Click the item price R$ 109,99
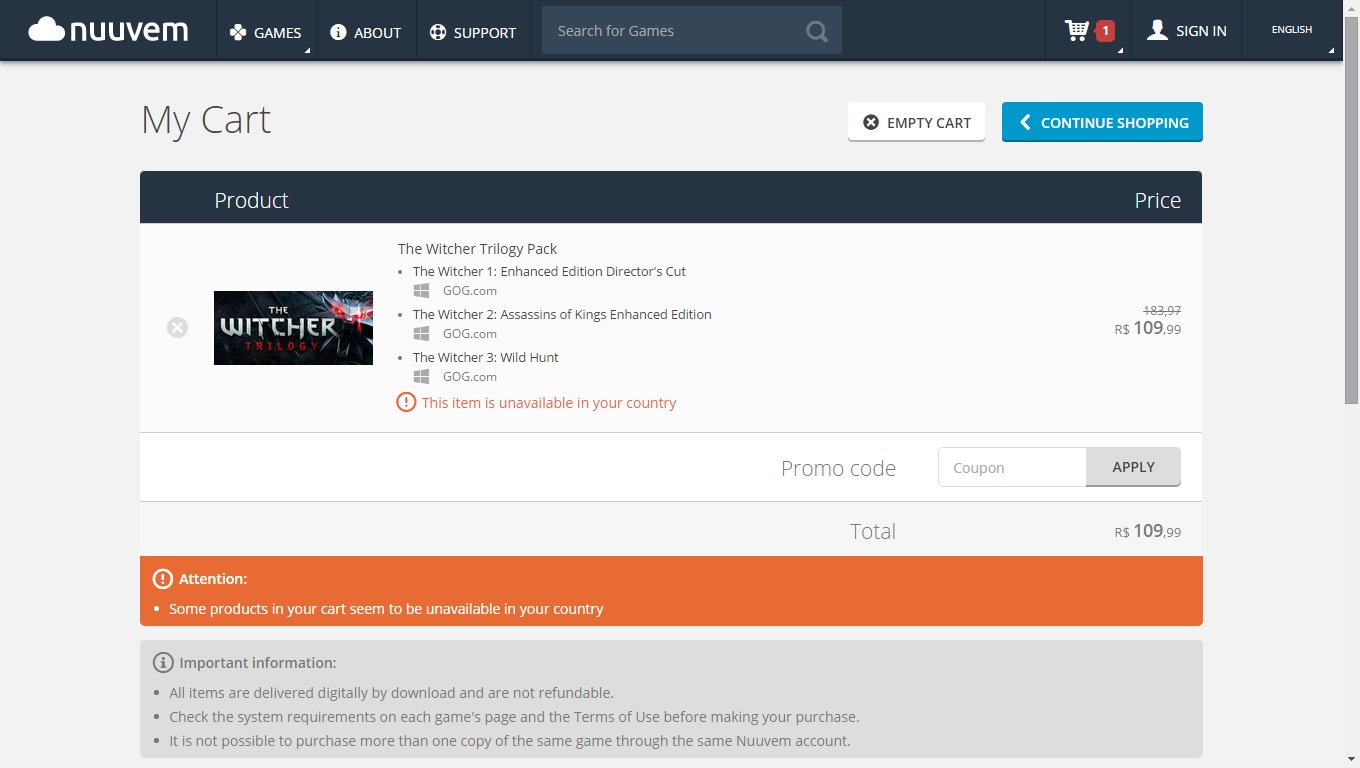This screenshot has width=1360, height=768. pos(1148,328)
